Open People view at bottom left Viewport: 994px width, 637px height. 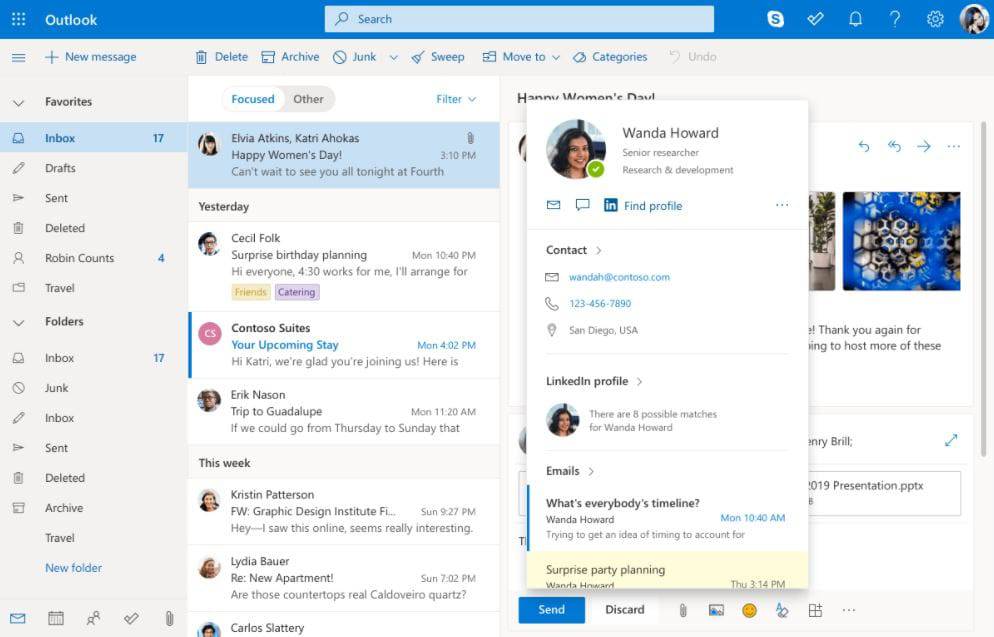point(93,620)
